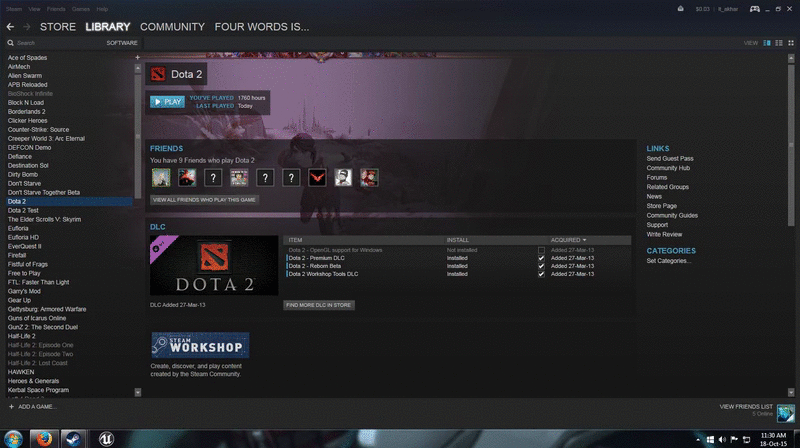
Task: Switch to grid view icon
Action: (791, 43)
